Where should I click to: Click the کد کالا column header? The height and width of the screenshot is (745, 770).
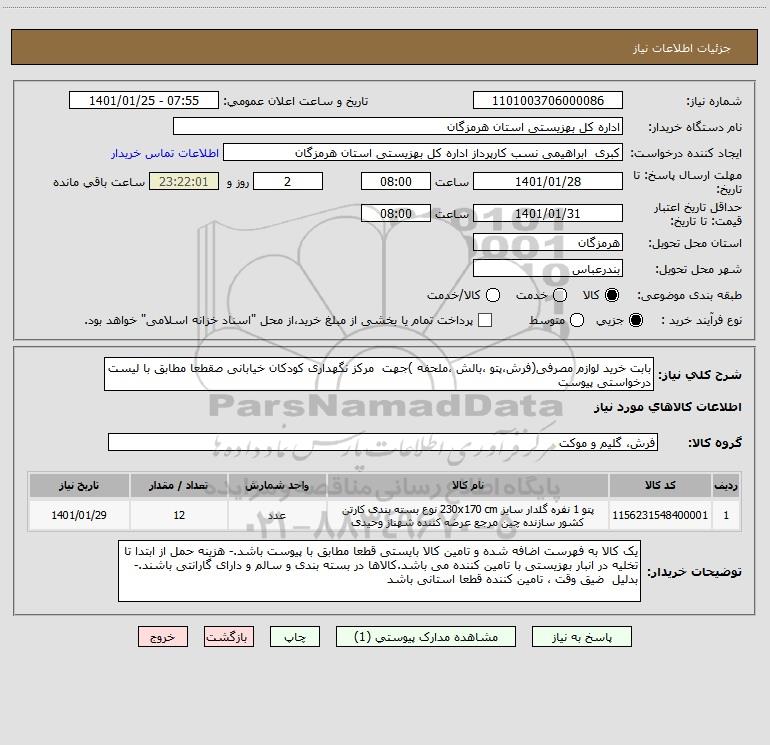(x=660, y=485)
